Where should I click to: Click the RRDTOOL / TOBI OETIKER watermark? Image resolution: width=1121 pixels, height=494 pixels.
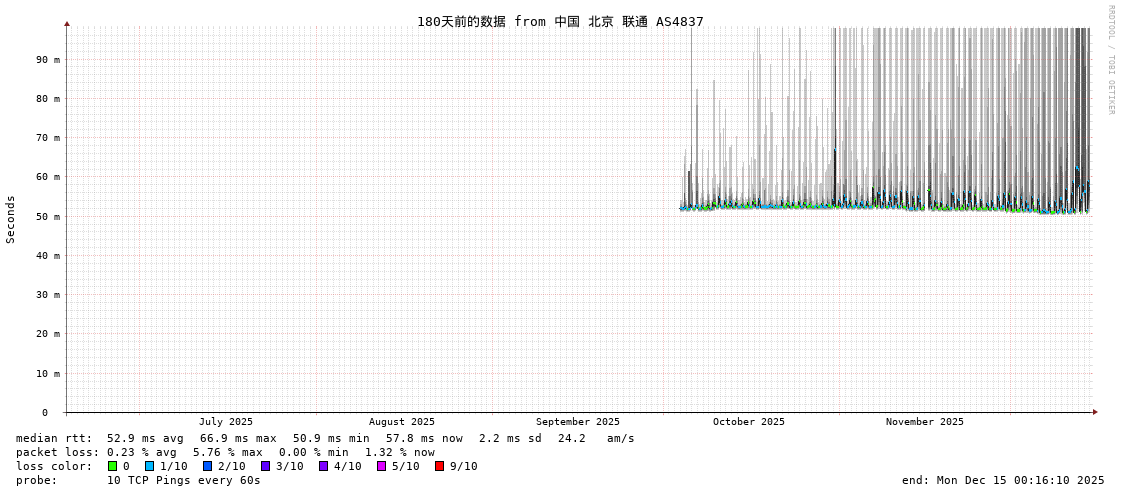[x=1110, y=60]
